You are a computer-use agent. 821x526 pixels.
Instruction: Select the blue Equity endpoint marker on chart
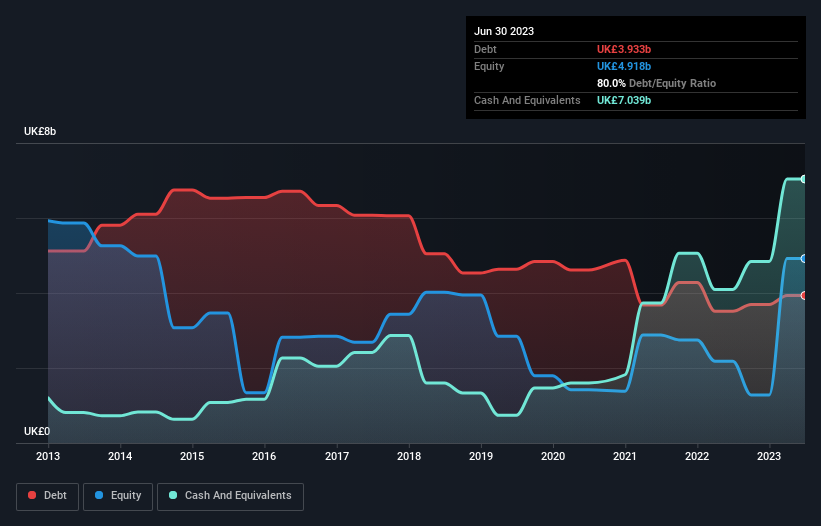804,259
